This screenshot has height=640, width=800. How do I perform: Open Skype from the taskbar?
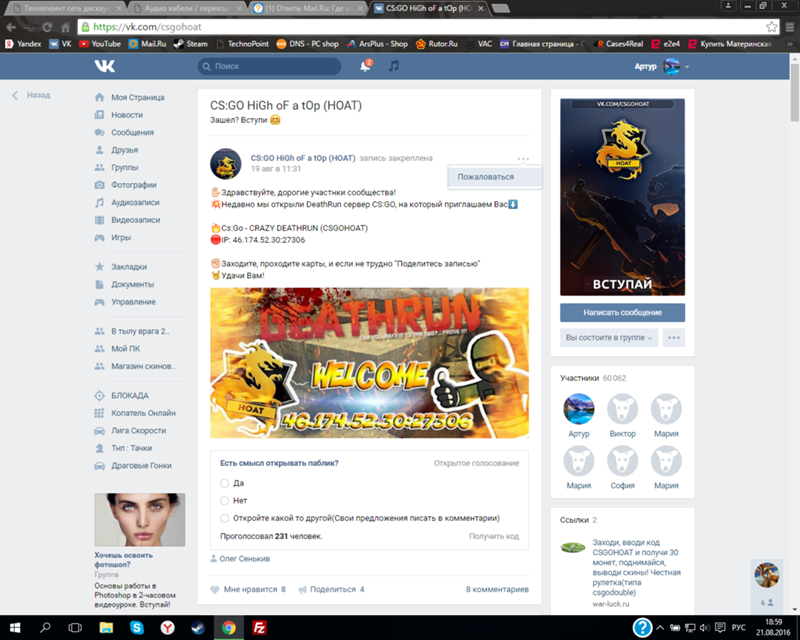pos(137,628)
